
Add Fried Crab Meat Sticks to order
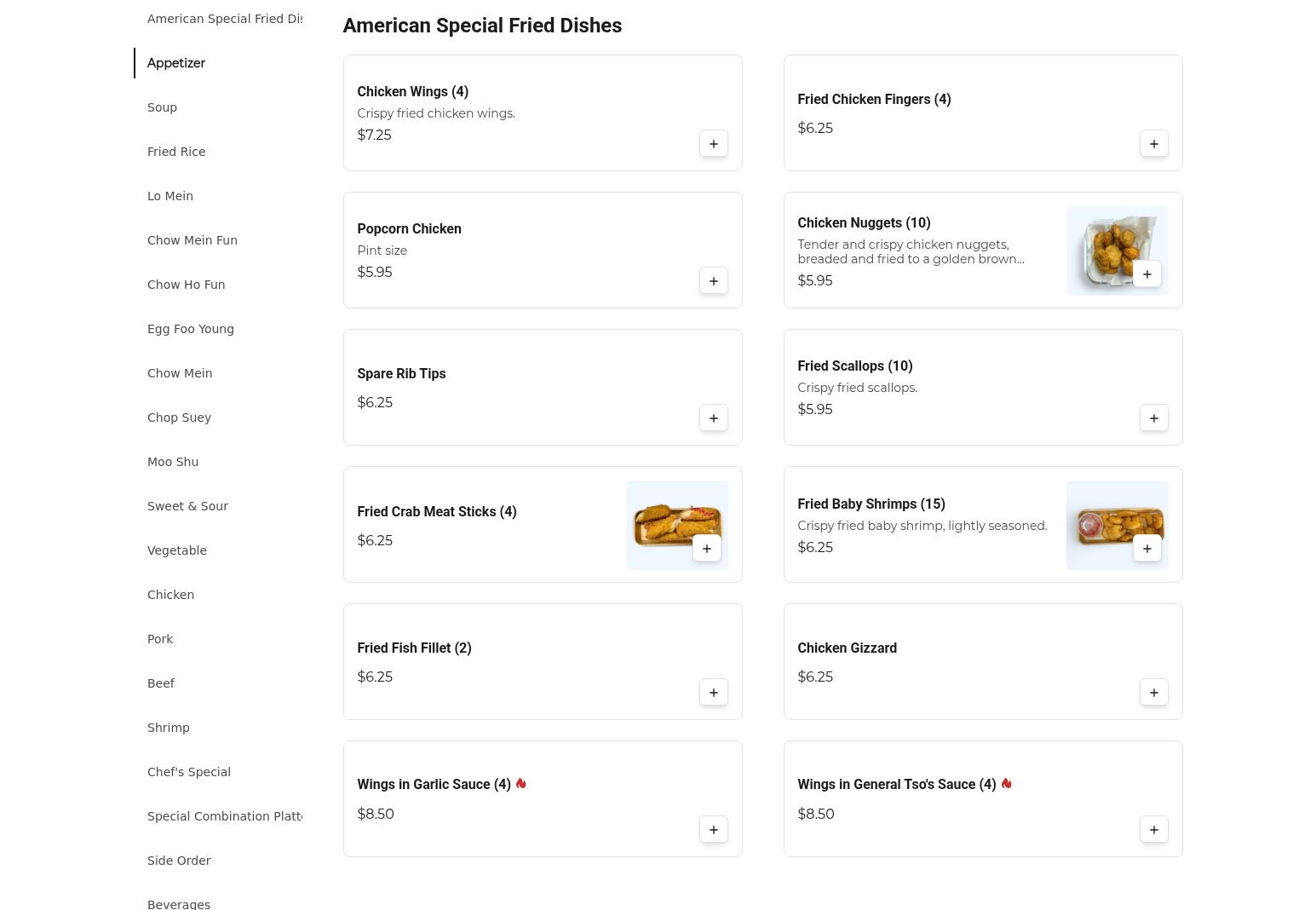(706, 549)
